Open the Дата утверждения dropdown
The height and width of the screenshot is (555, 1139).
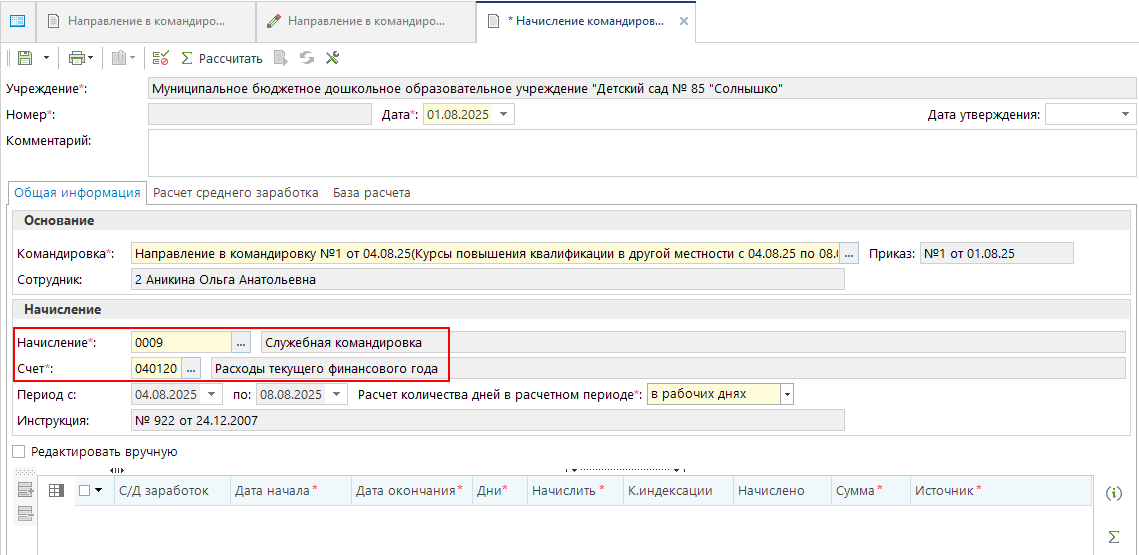point(1127,115)
